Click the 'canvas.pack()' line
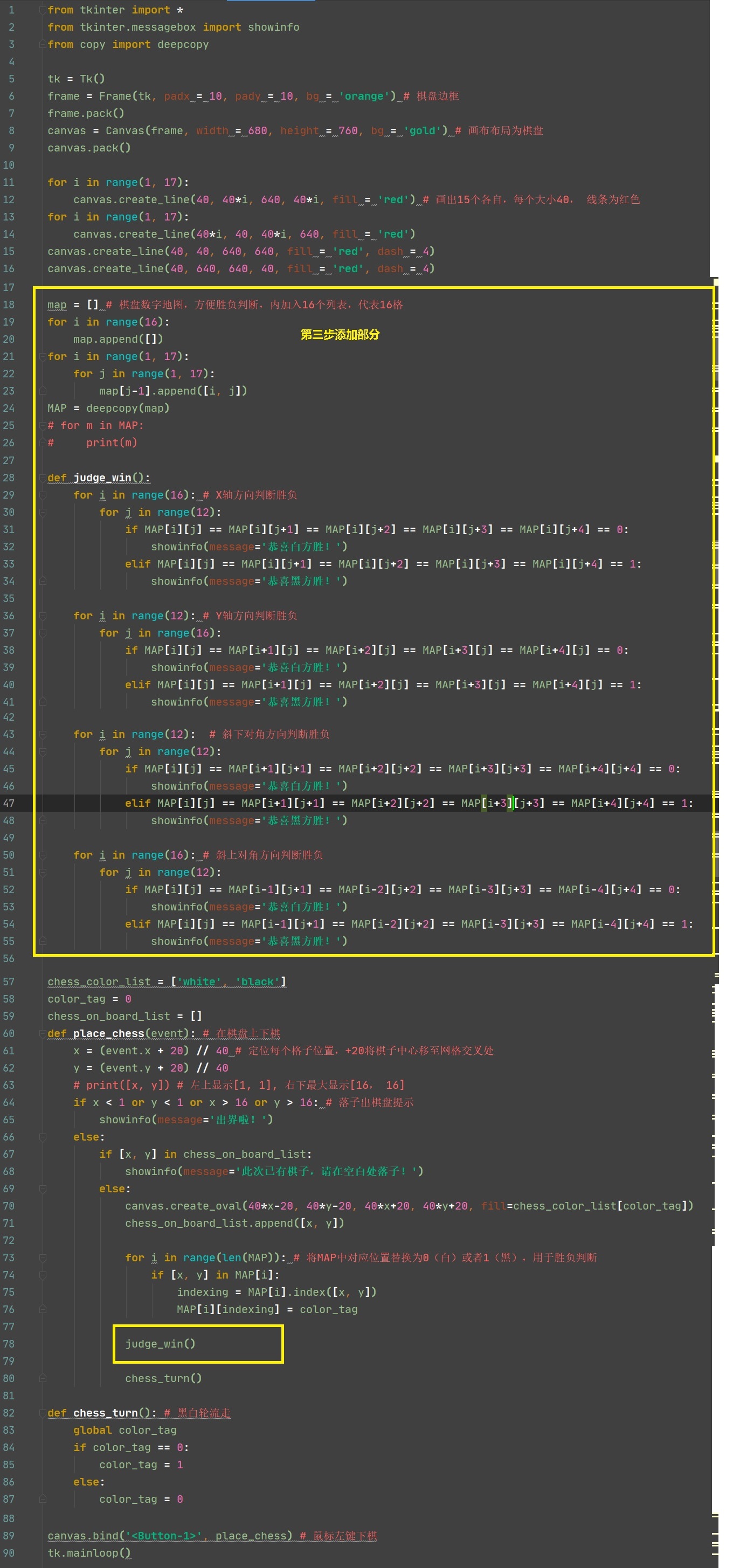733x1568 pixels. click(89, 148)
